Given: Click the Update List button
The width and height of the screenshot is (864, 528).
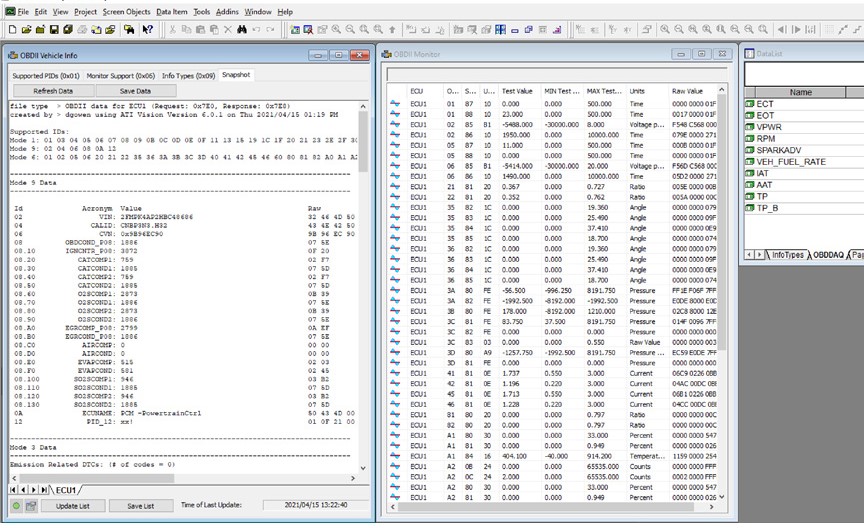Looking at the screenshot, I should (x=72, y=507).
